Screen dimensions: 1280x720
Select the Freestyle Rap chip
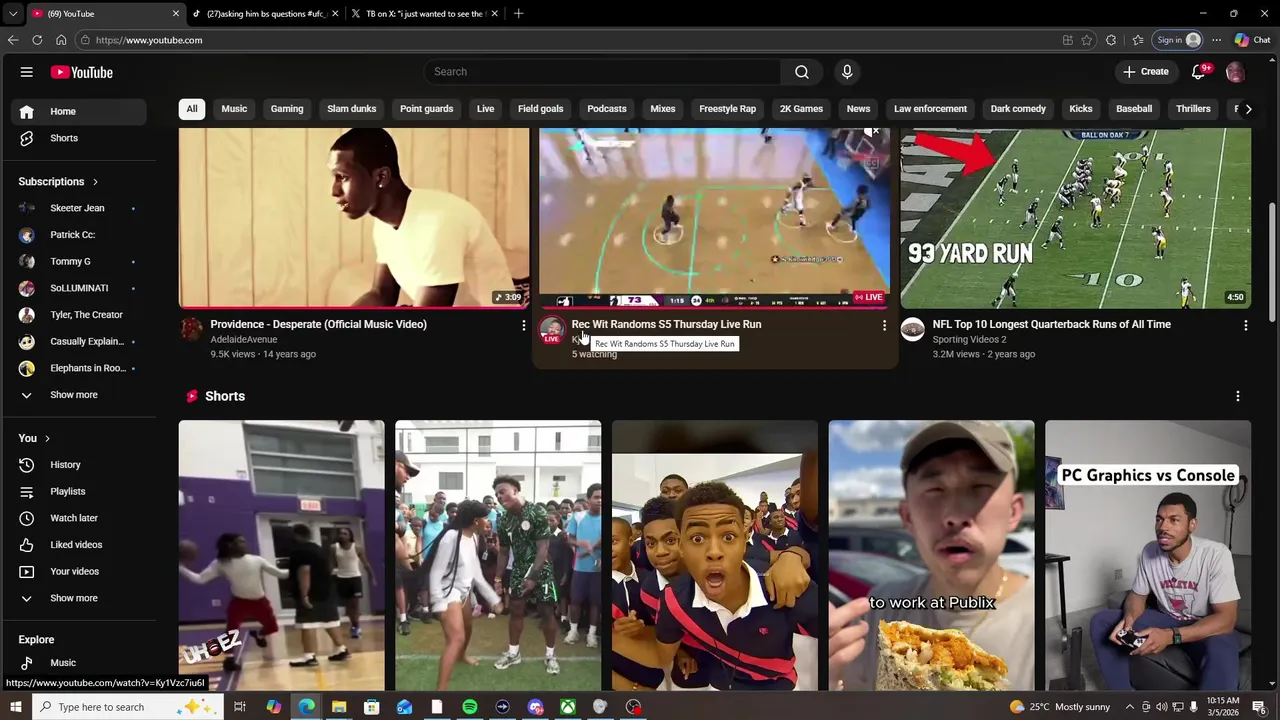click(x=727, y=109)
